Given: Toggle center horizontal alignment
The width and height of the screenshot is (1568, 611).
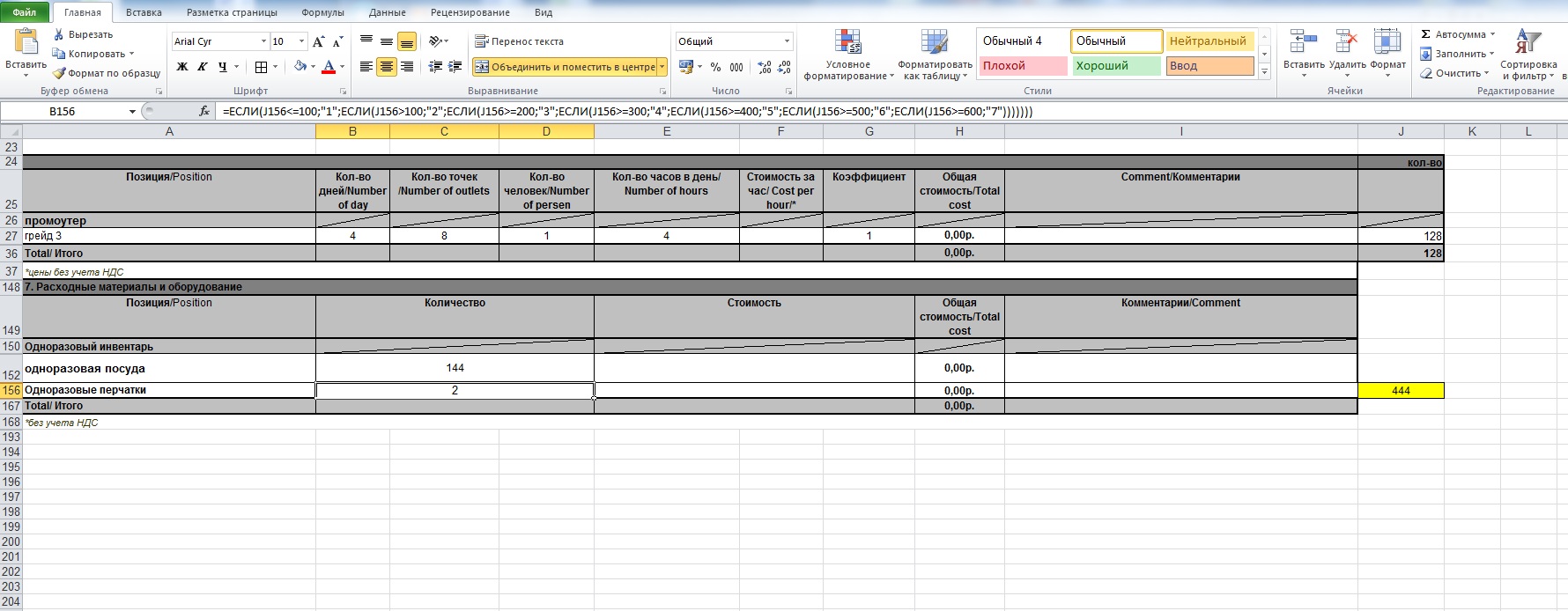Looking at the screenshot, I should pos(387,67).
